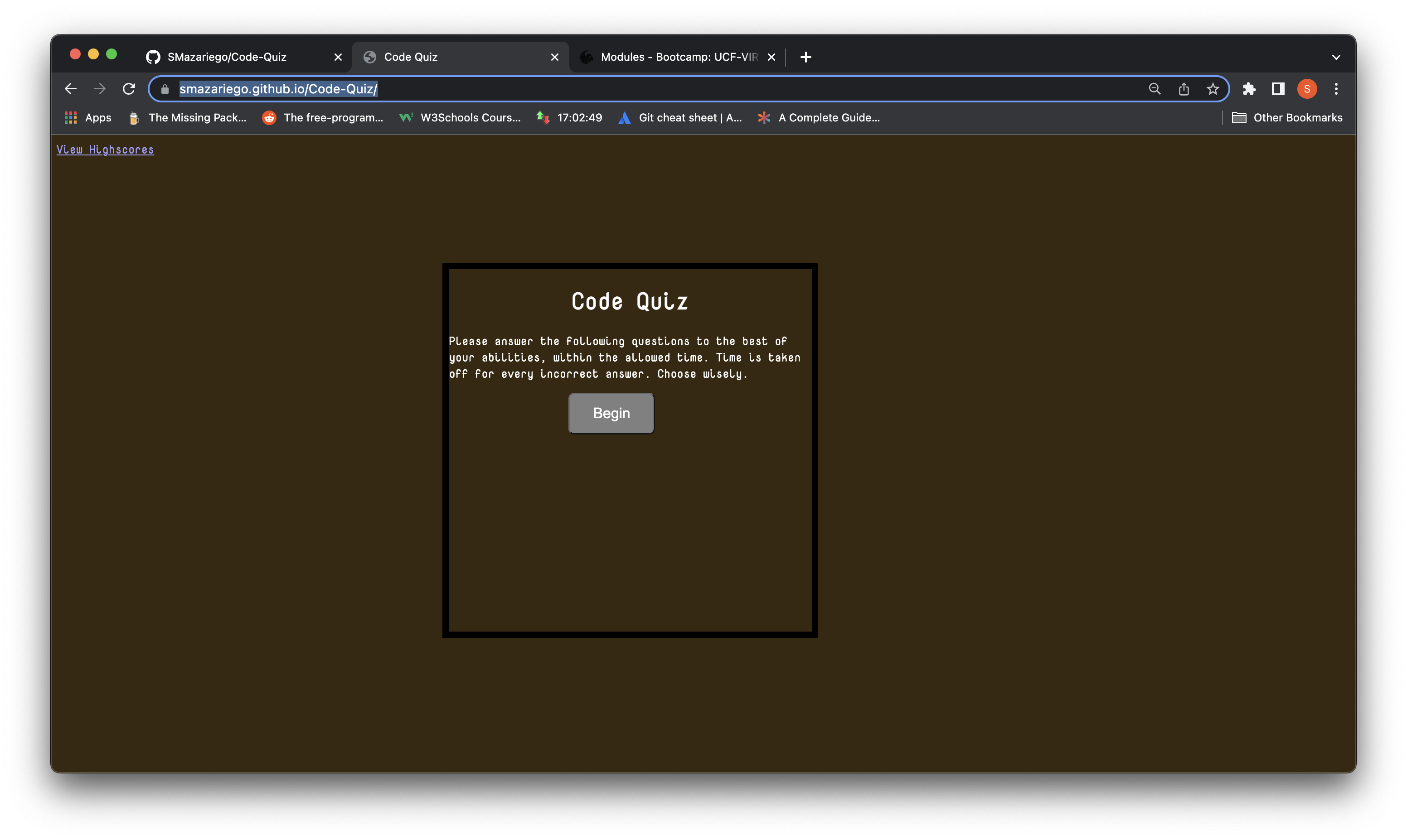The width and height of the screenshot is (1407, 840).
Task: Close the SMazariego/Code-Quiz tab
Action: click(338, 57)
